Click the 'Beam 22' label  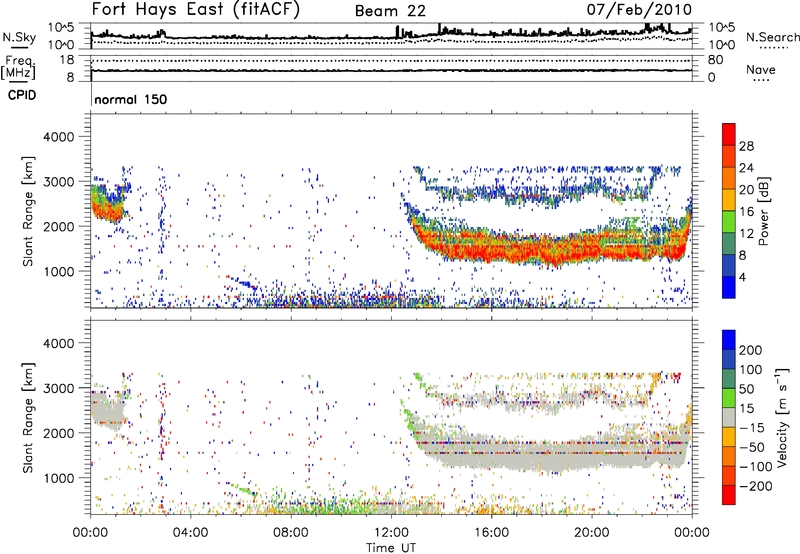390,11
